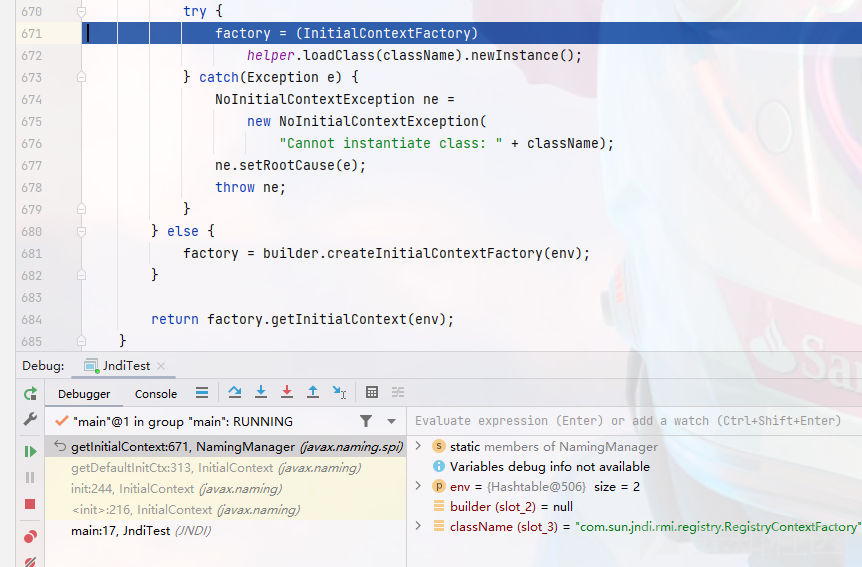This screenshot has width=862, height=567.
Task: Expand className slot_3 variable
Action: click(x=418, y=526)
